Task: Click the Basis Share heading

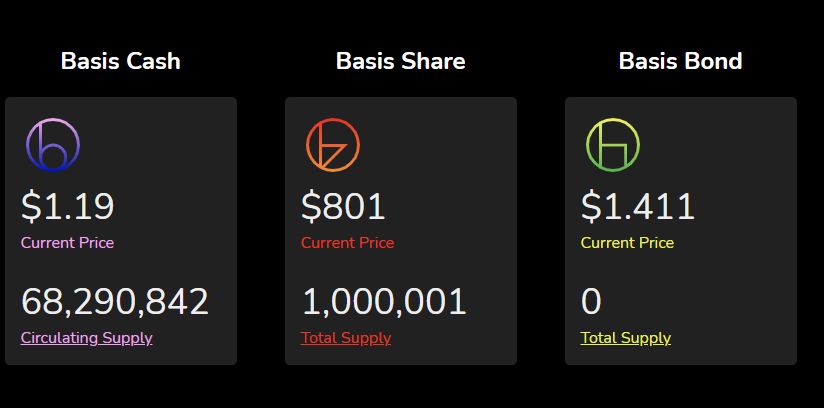Action: coord(401,61)
